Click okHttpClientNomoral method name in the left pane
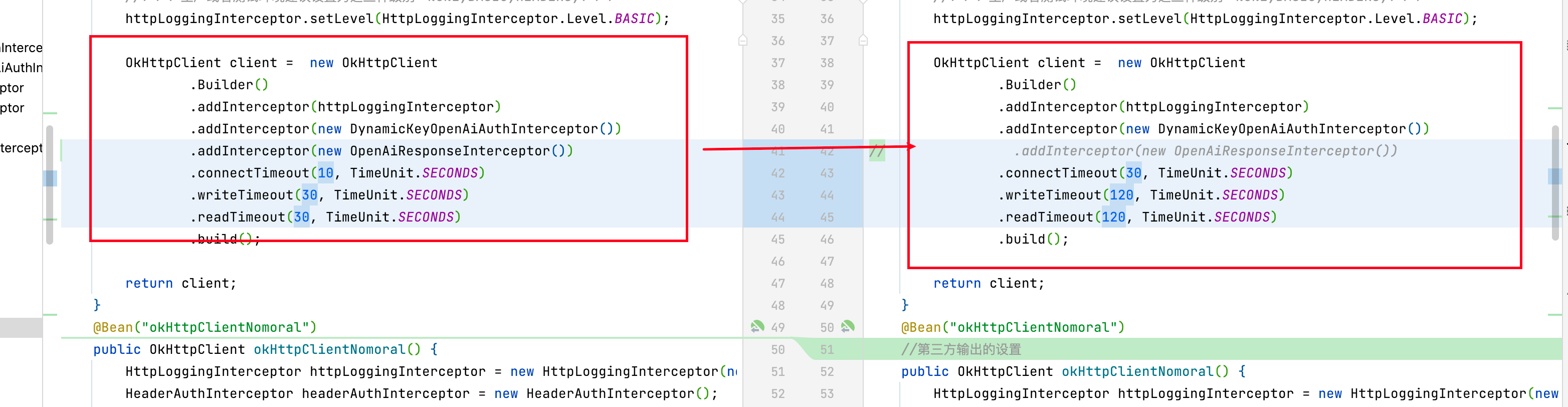The image size is (1568, 407). (329, 349)
